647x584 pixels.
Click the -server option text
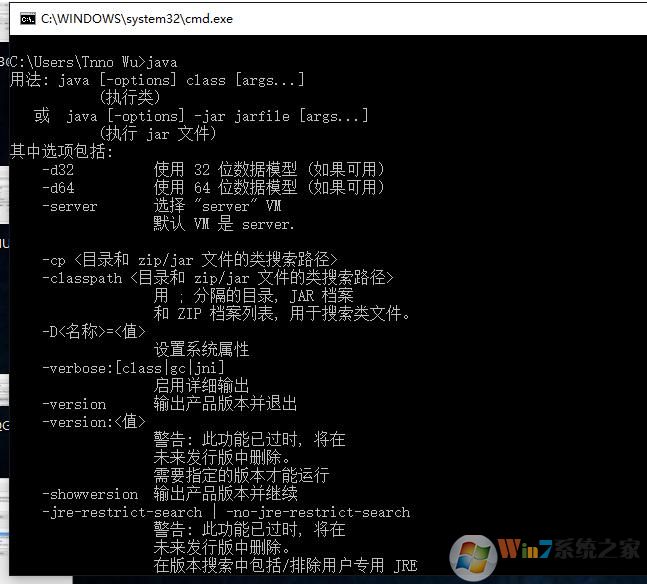coord(70,206)
